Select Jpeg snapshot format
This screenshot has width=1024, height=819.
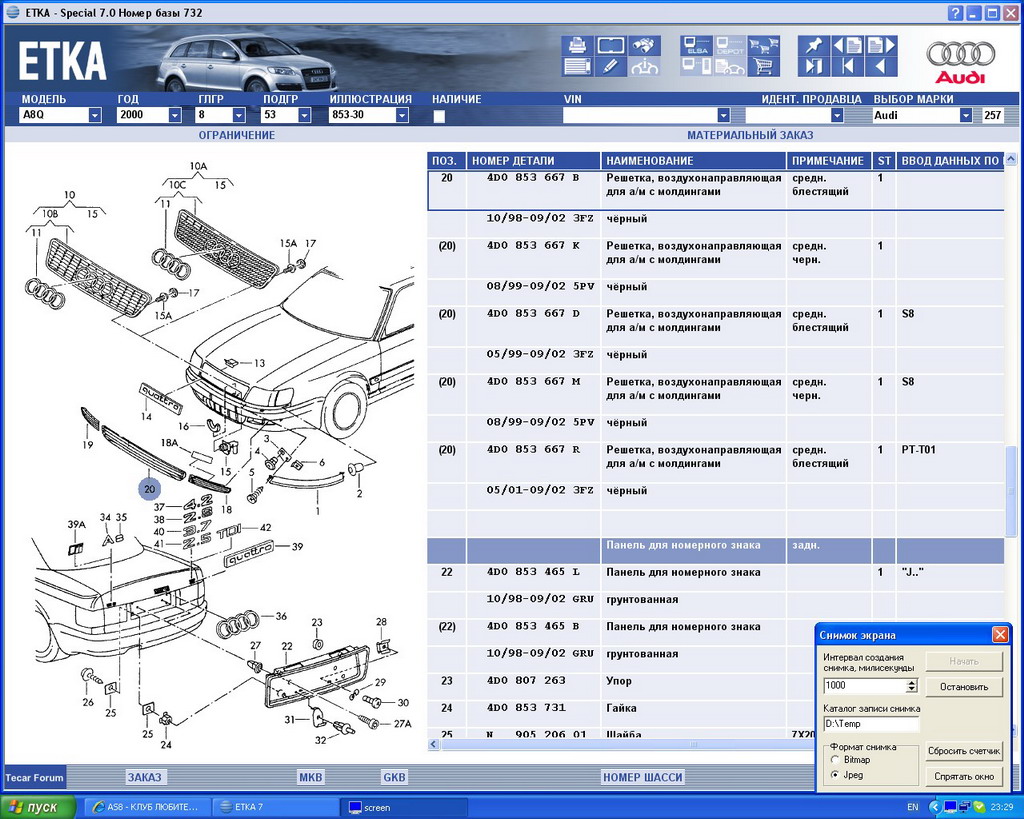(835, 775)
